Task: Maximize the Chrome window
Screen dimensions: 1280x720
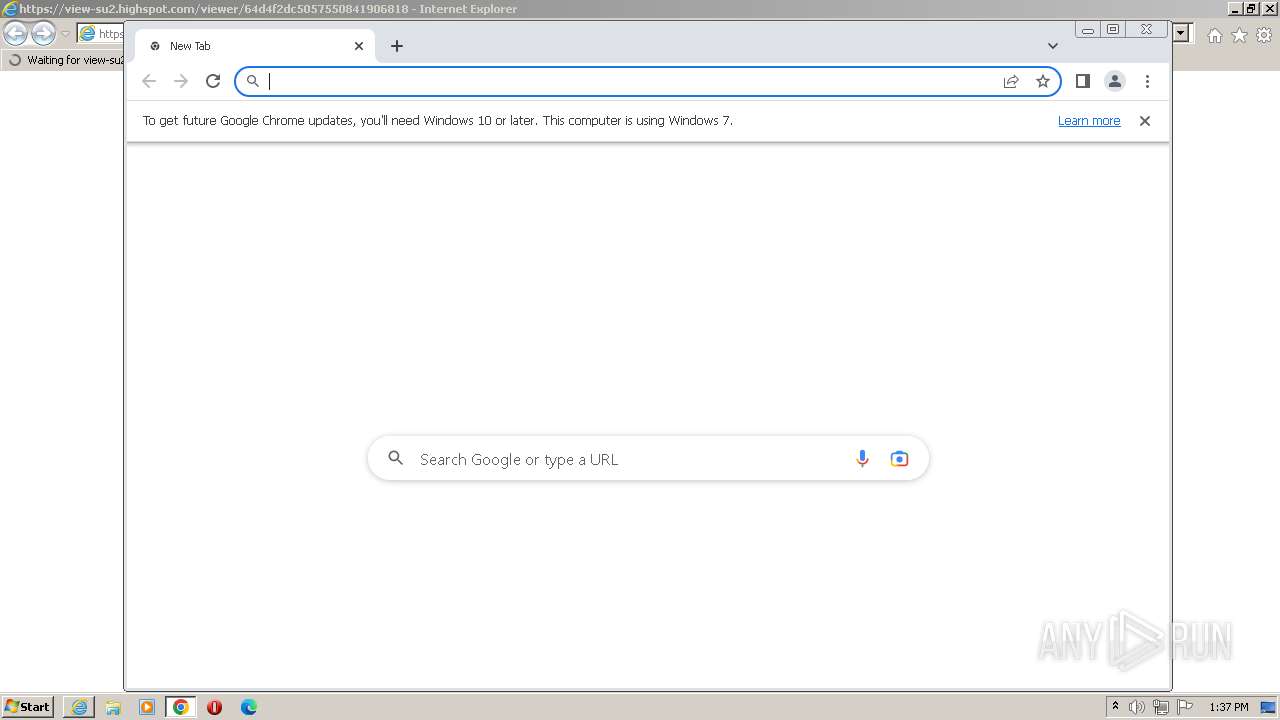Action: click(1113, 30)
